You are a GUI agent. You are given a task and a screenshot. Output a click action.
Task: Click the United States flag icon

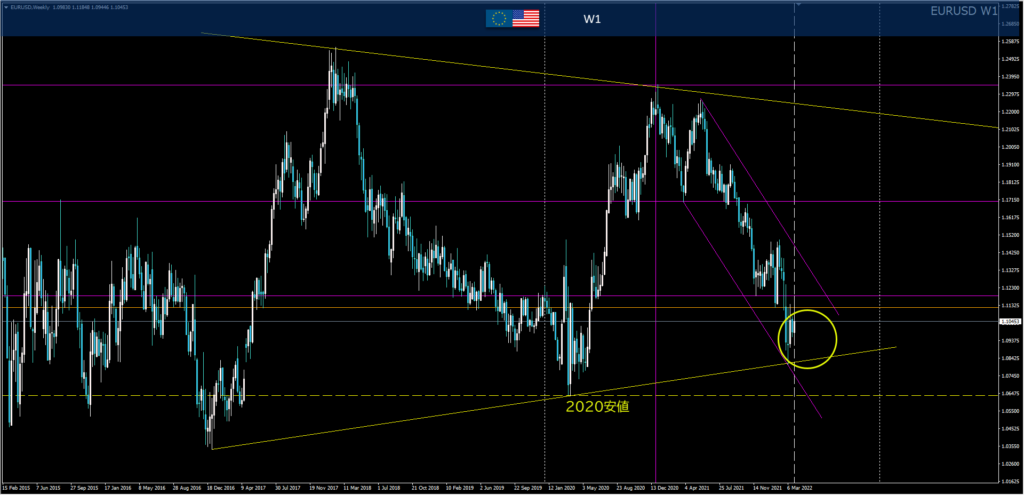click(x=526, y=18)
